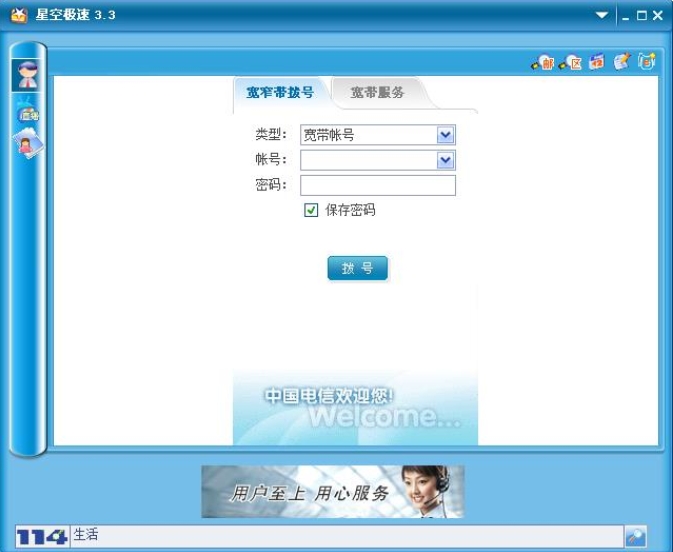Open the user avatar sidebar panel
This screenshot has width=673, height=552.
[x=27, y=75]
